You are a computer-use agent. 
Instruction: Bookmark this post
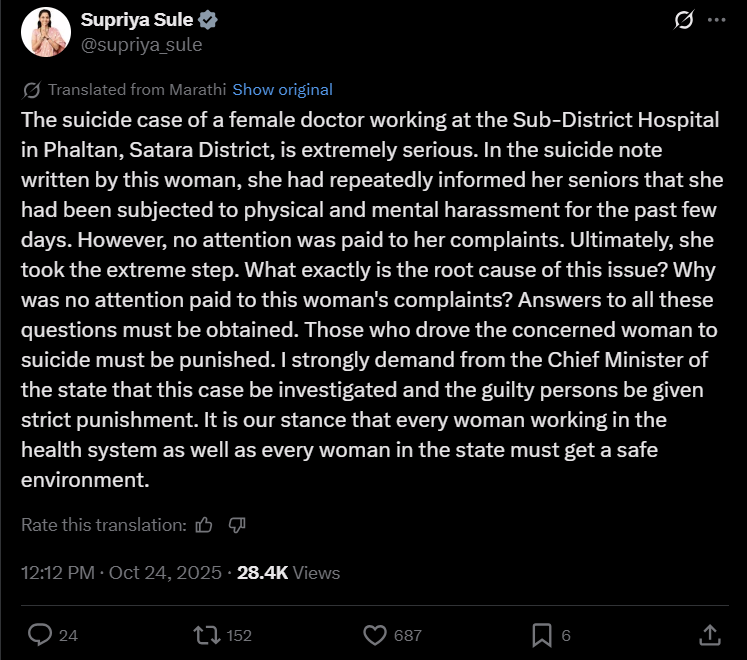[541, 635]
